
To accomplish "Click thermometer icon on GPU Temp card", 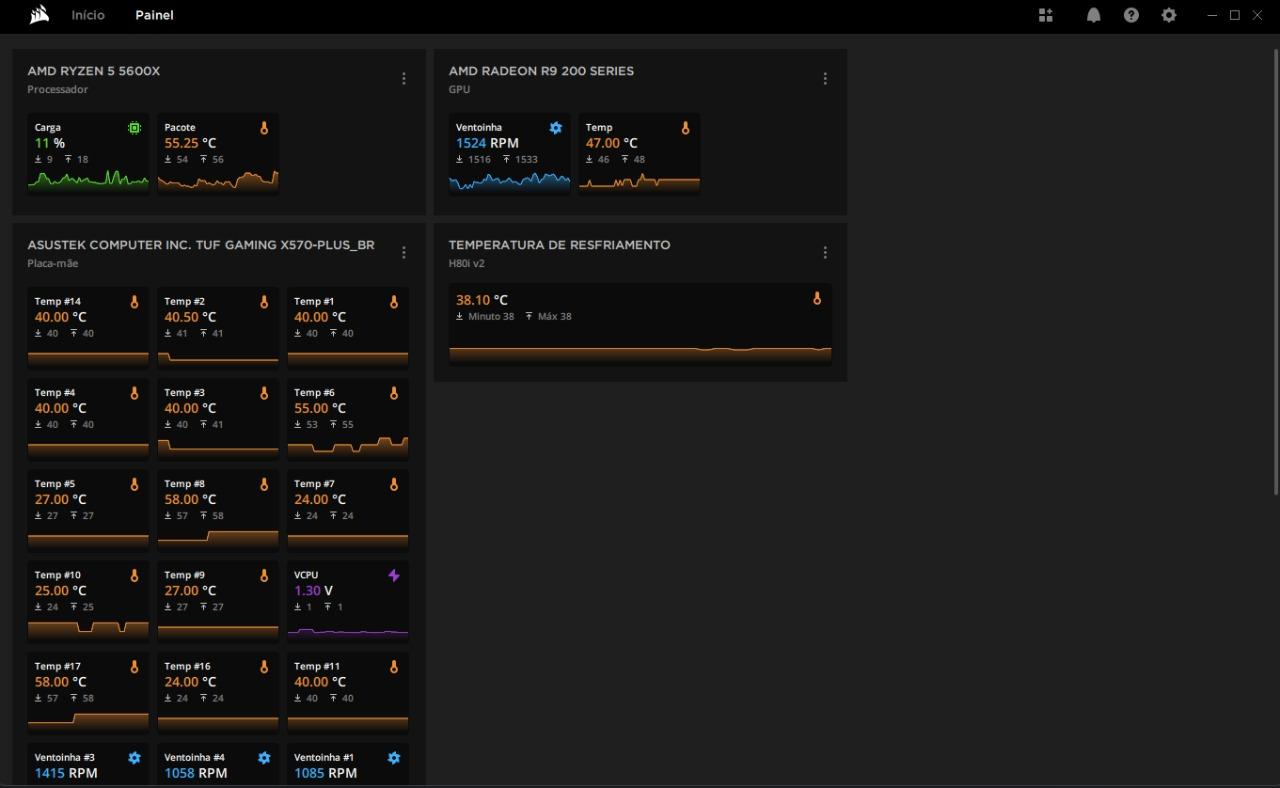I will pos(685,128).
